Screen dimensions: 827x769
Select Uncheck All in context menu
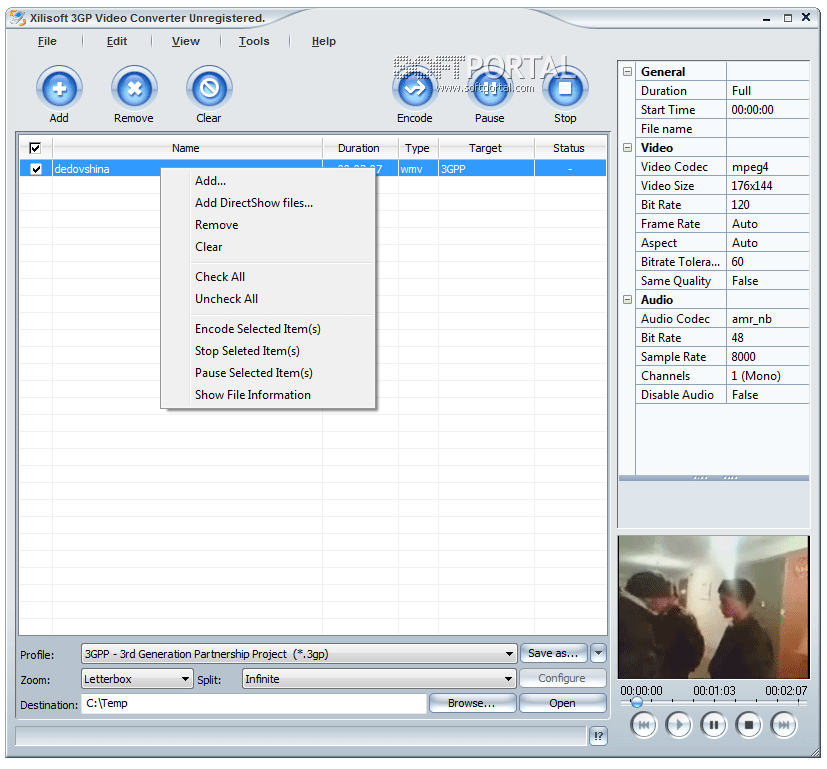click(x=268, y=299)
